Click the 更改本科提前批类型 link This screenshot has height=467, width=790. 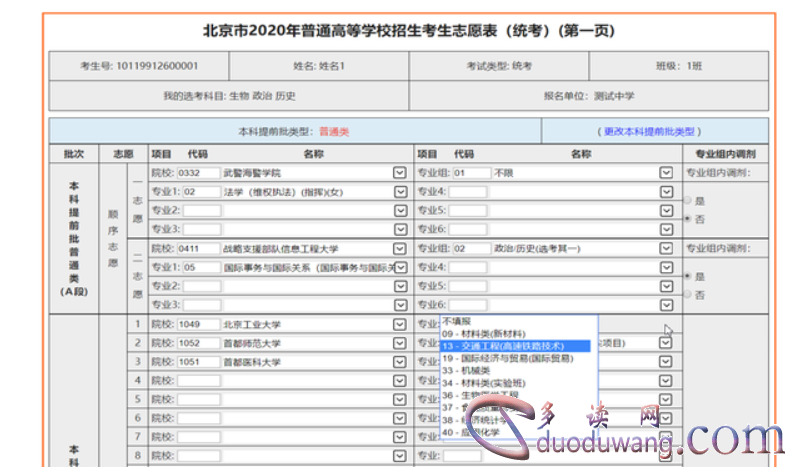point(650,131)
